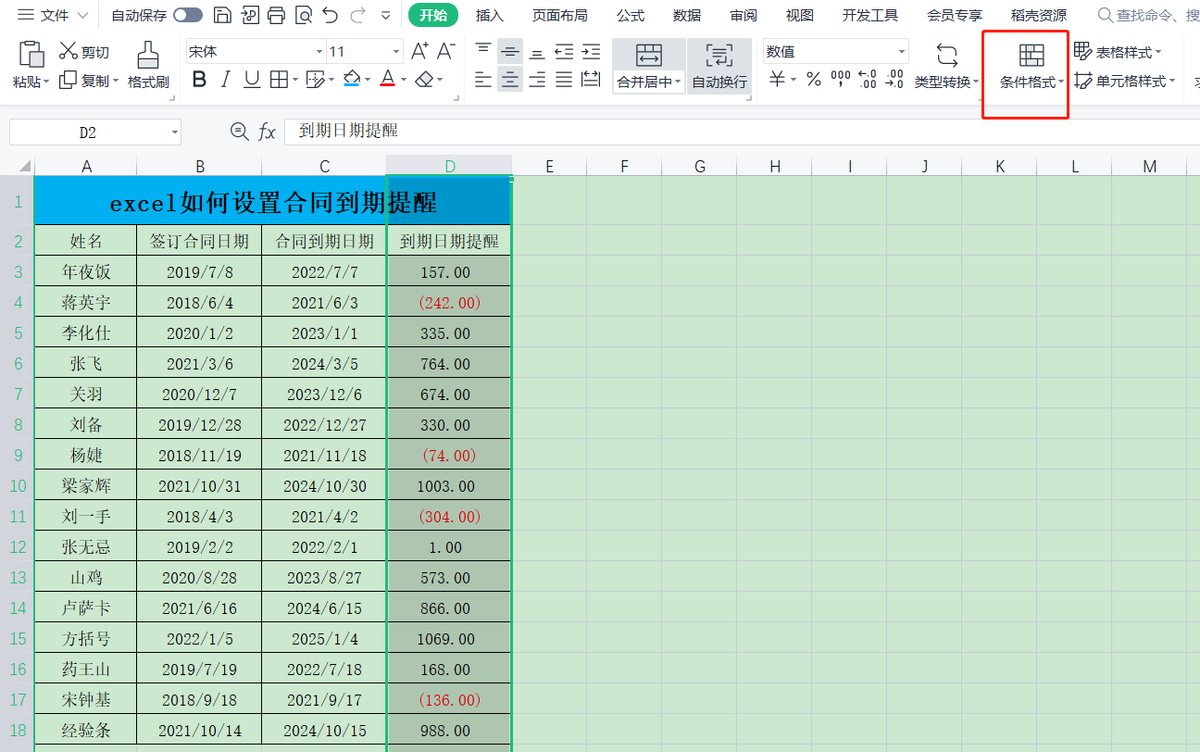
Task: Open the 开发工具 tab
Action: pos(870,15)
